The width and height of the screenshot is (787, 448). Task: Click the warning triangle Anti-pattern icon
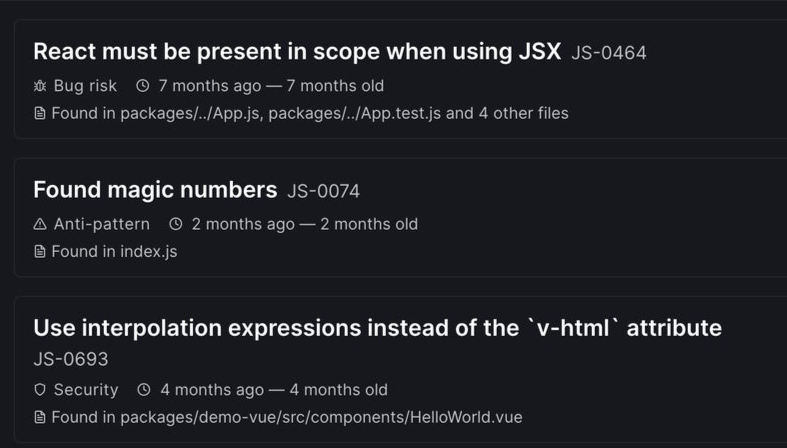pyautogui.click(x=40, y=224)
